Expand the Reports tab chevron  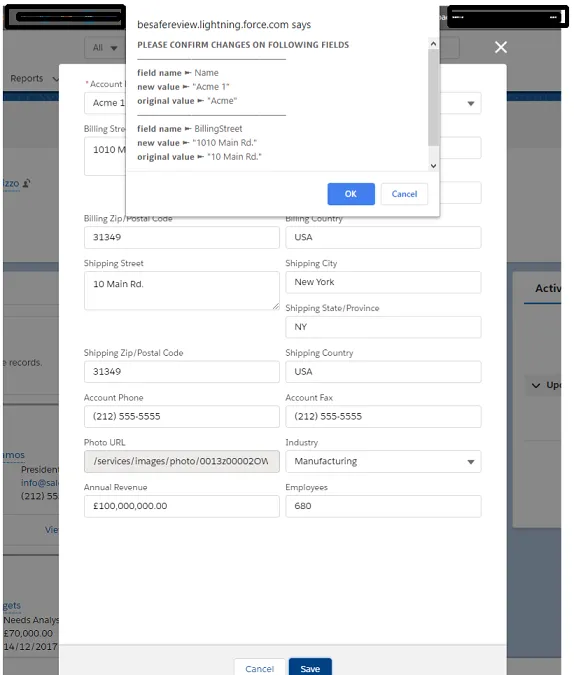click(55, 79)
